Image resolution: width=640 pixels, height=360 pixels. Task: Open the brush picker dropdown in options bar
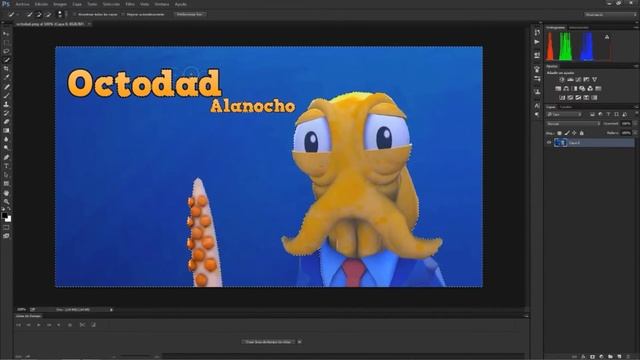point(60,14)
